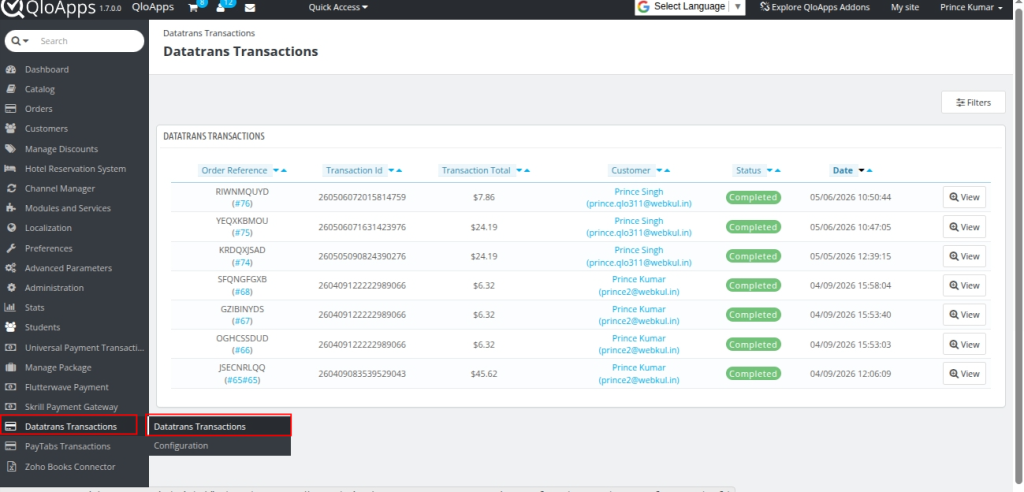Image resolution: width=1024 pixels, height=492 pixels.
Task: Click the sidebar search input field
Action: pyautogui.click(x=88, y=41)
